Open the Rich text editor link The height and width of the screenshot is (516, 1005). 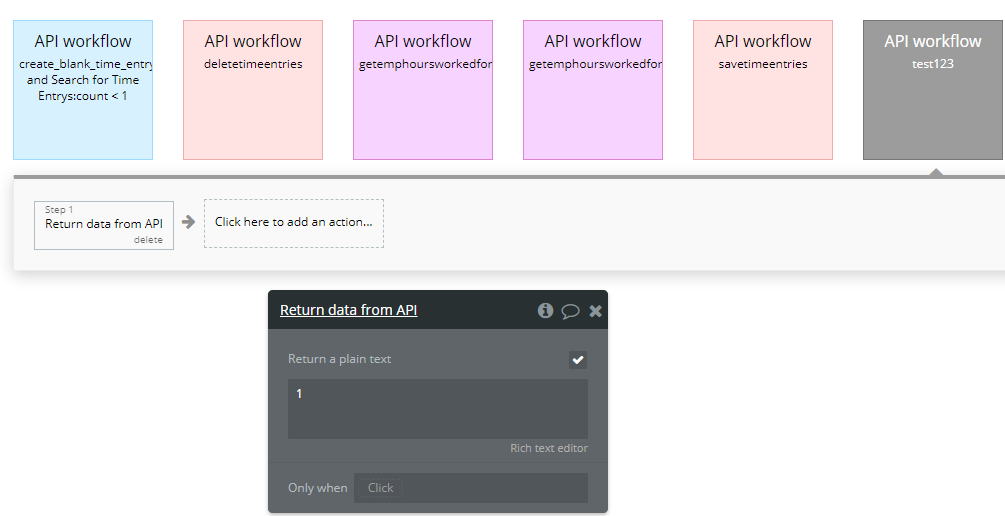pyautogui.click(x=548, y=448)
